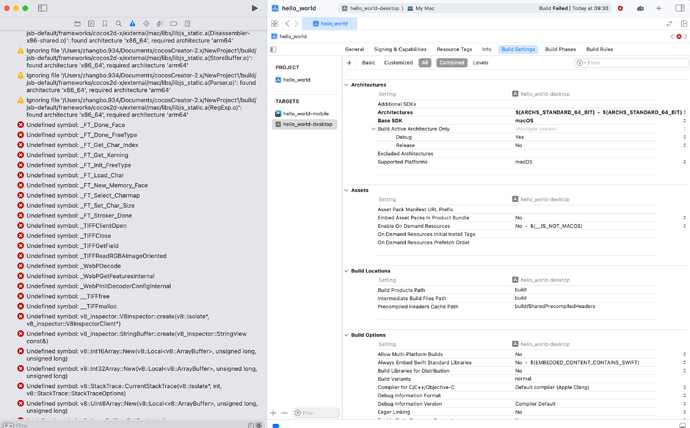
Task: Choose My Mac run destination
Action: click(421, 8)
